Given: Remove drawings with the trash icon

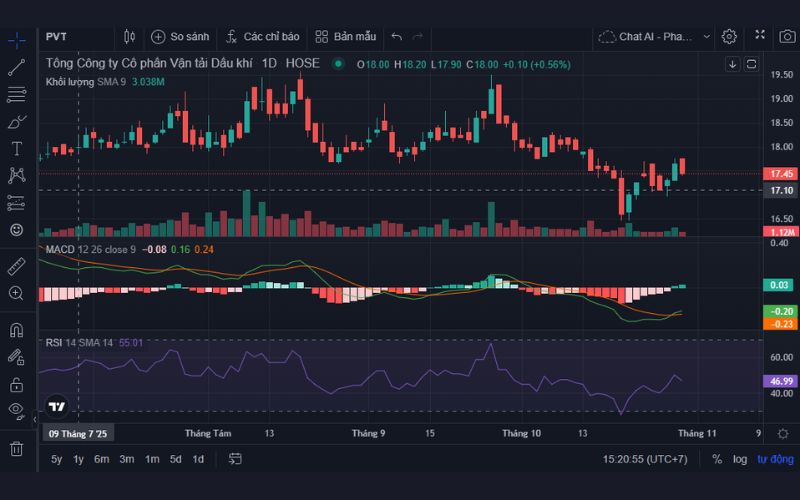Looking at the screenshot, I should click(x=16, y=448).
